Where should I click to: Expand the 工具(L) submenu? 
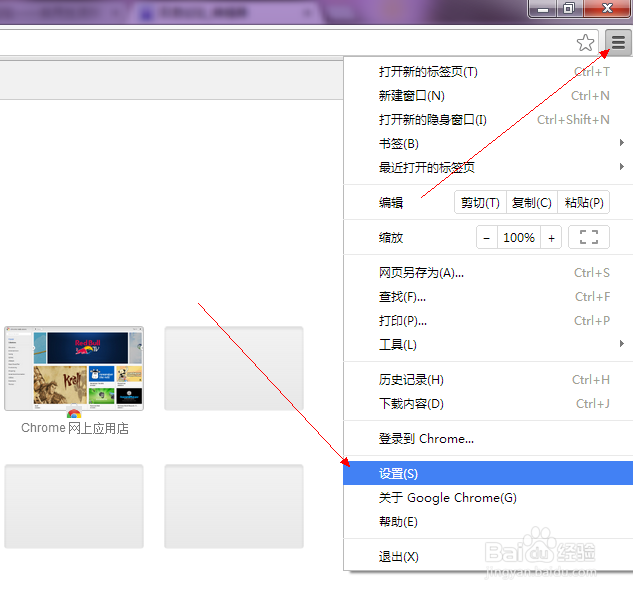point(488,344)
